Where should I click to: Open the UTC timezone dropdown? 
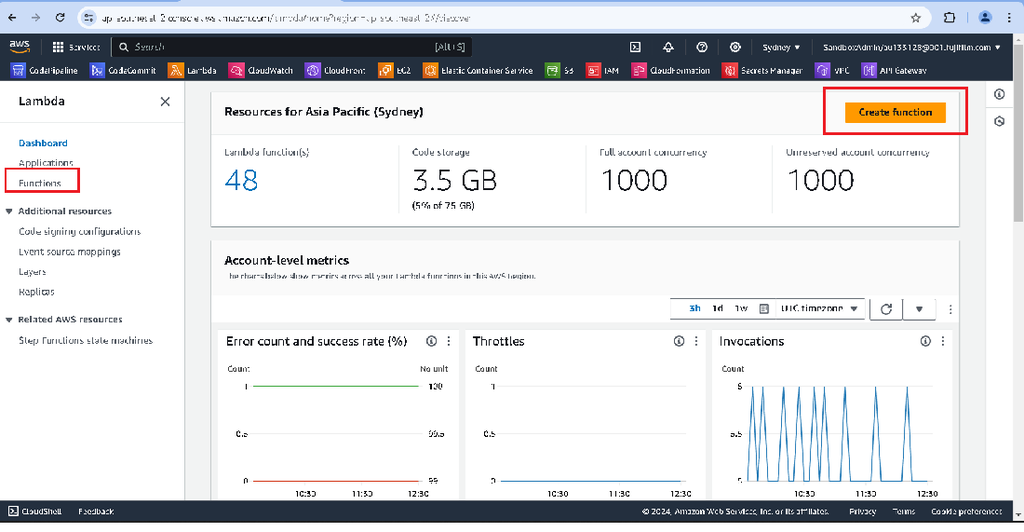pos(820,309)
